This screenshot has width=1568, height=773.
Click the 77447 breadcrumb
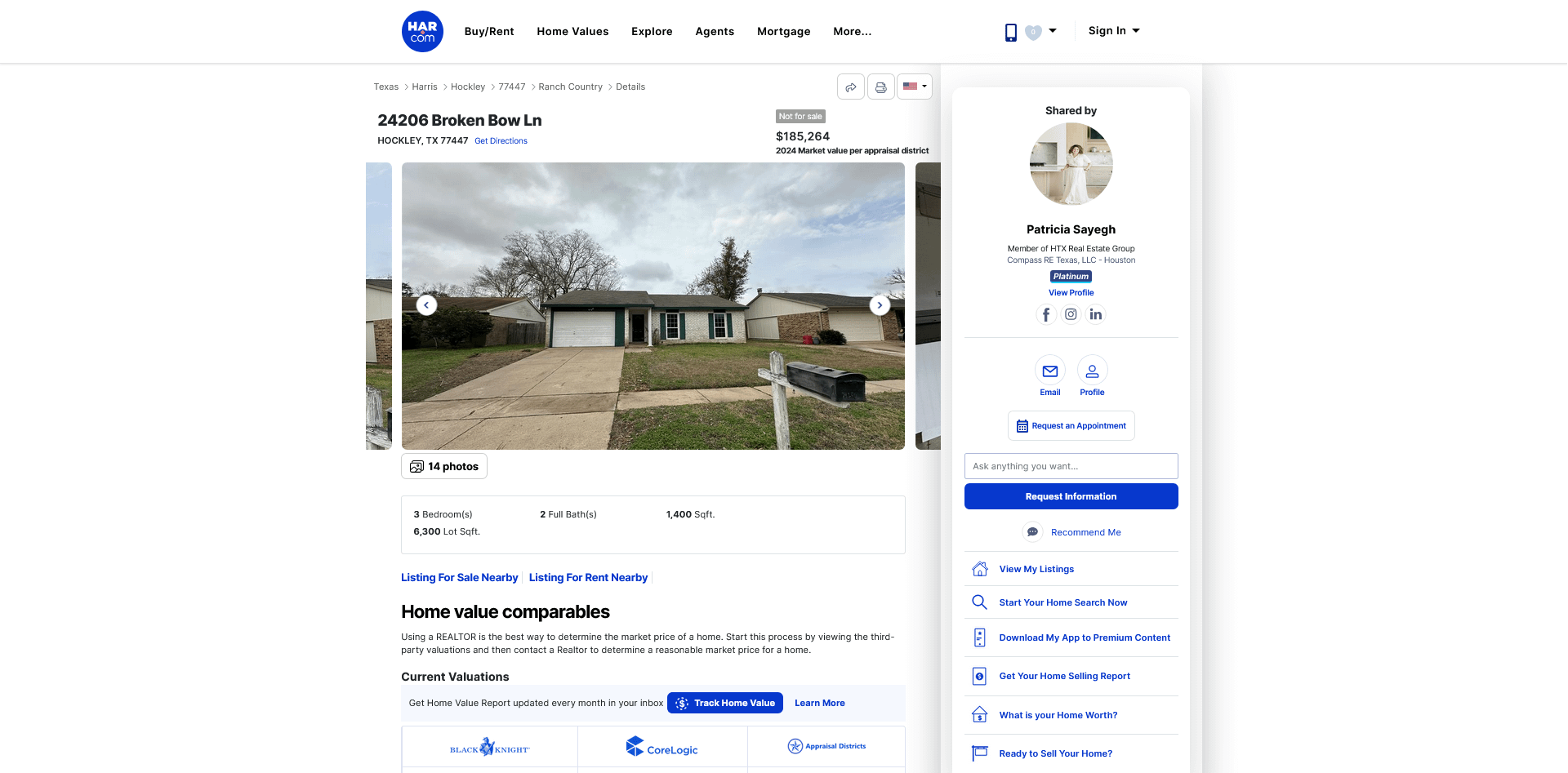512,87
